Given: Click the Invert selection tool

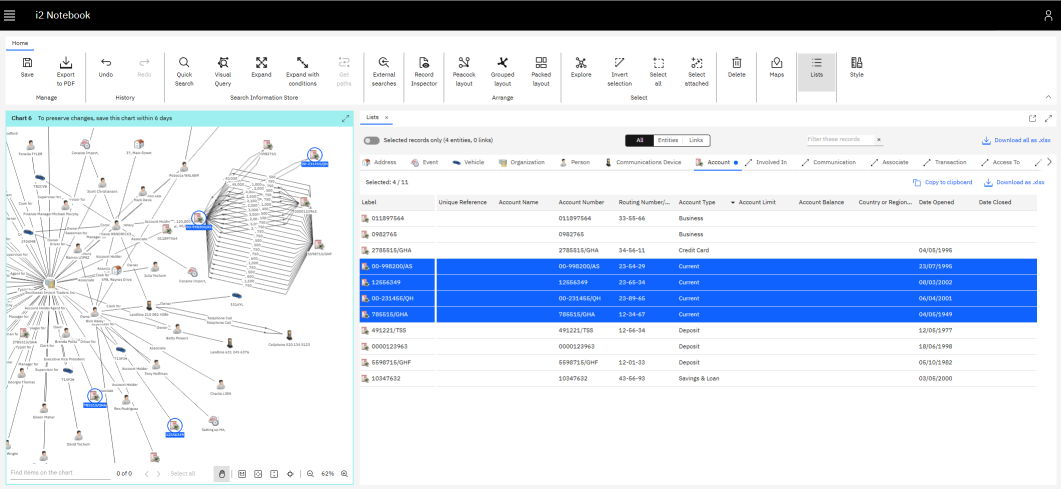Looking at the screenshot, I should click(619, 62).
